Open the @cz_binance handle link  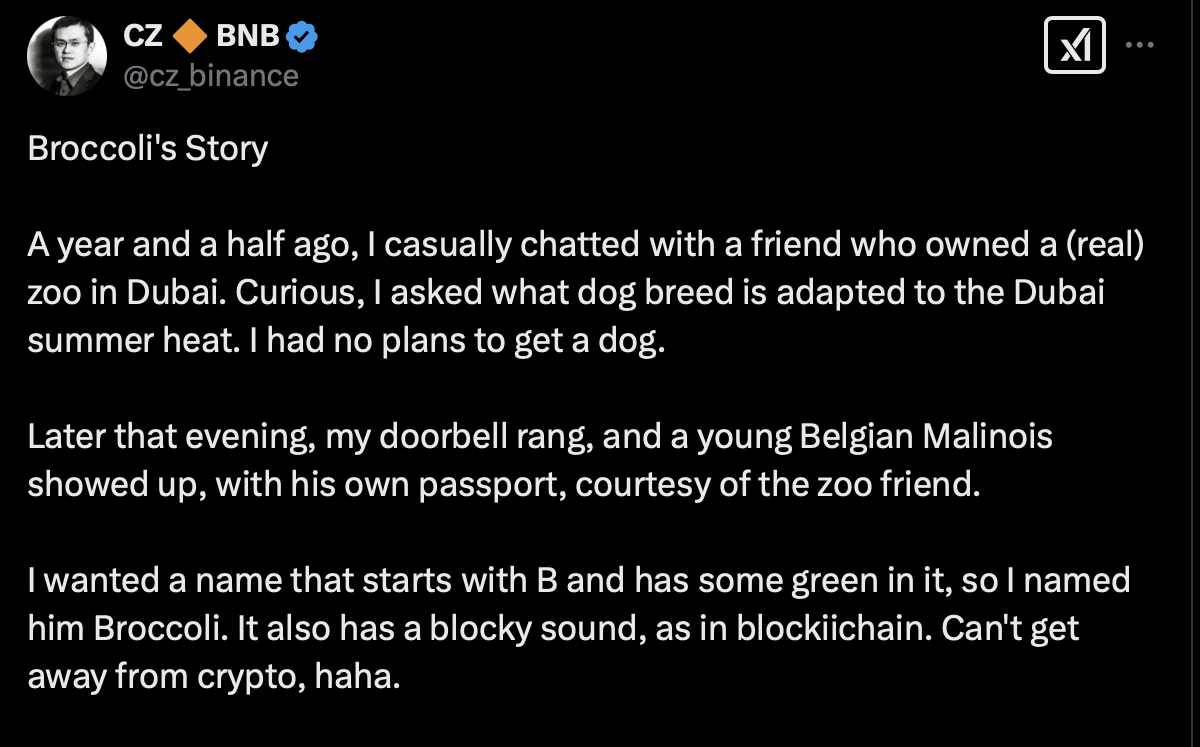pyautogui.click(x=210, y=76)
